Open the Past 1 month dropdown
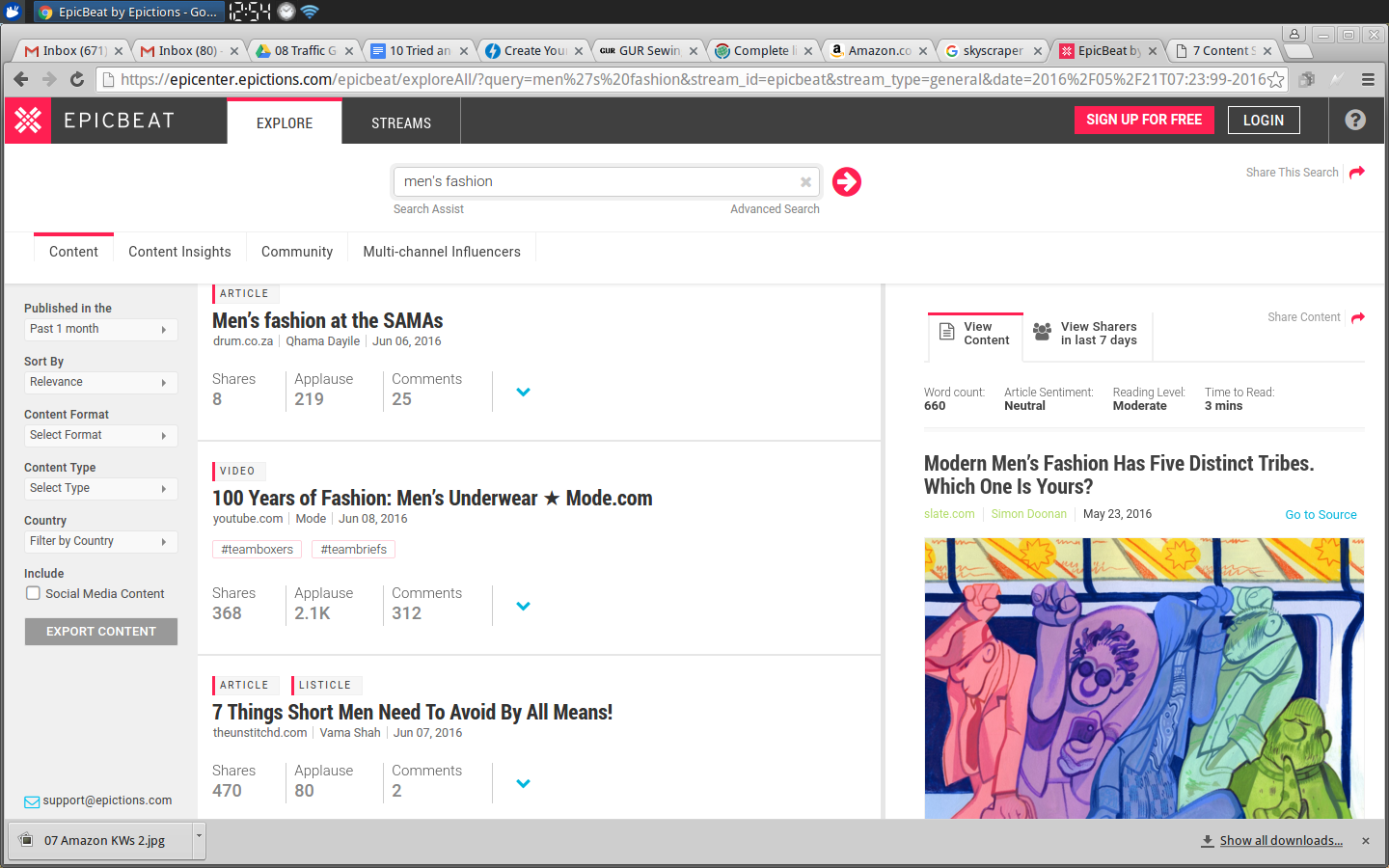The height and width of the screenshot is (868, 1389). (101, 329)
